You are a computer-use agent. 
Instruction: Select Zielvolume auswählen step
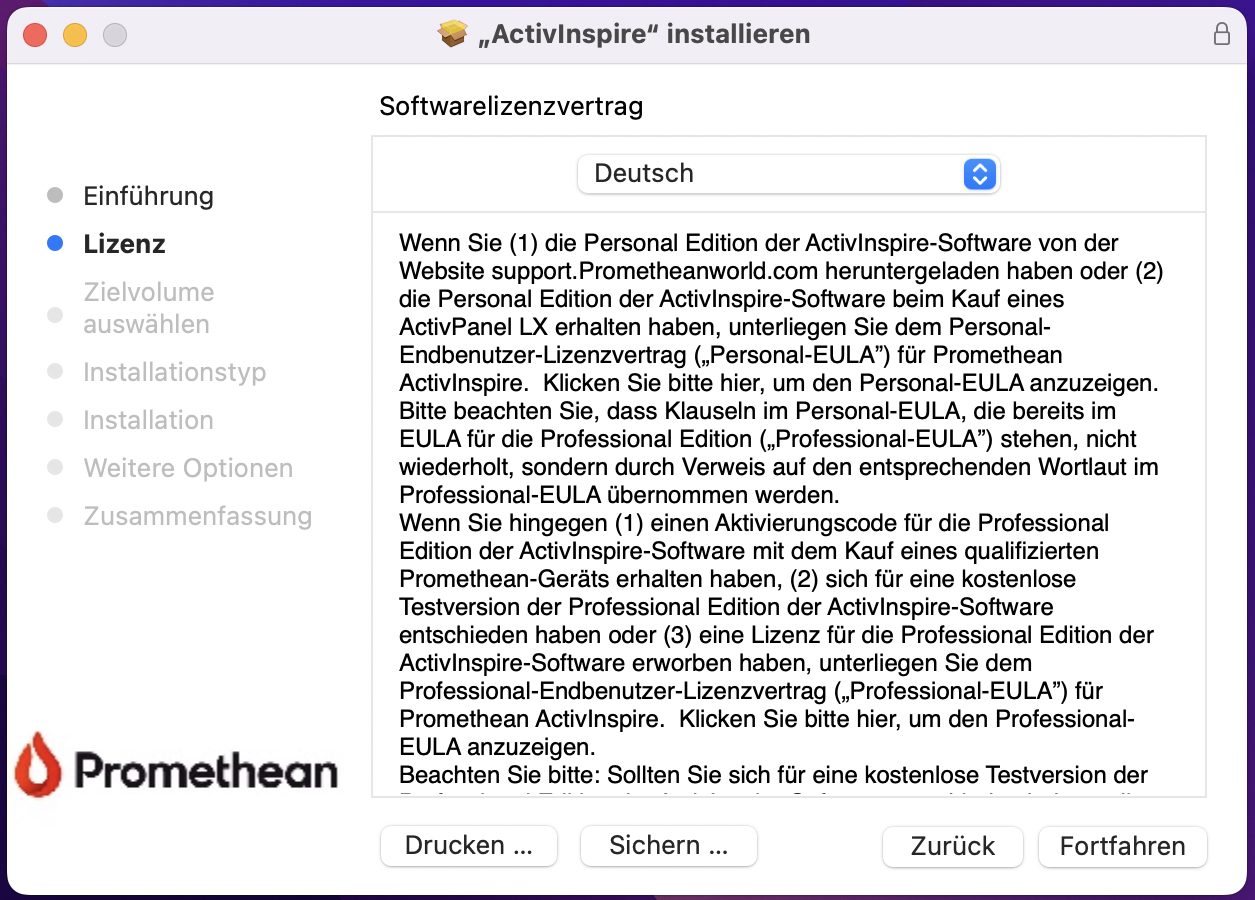point(148,308)
